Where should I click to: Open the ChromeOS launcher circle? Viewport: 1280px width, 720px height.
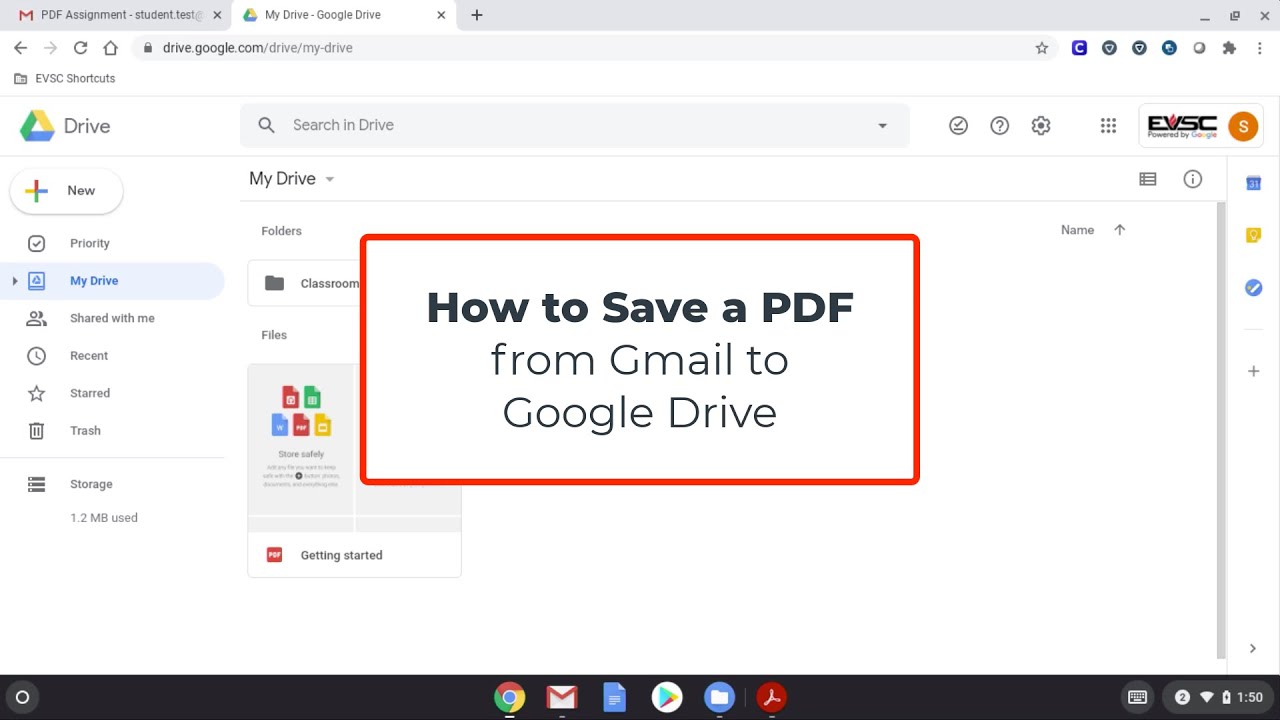(23, 697)
